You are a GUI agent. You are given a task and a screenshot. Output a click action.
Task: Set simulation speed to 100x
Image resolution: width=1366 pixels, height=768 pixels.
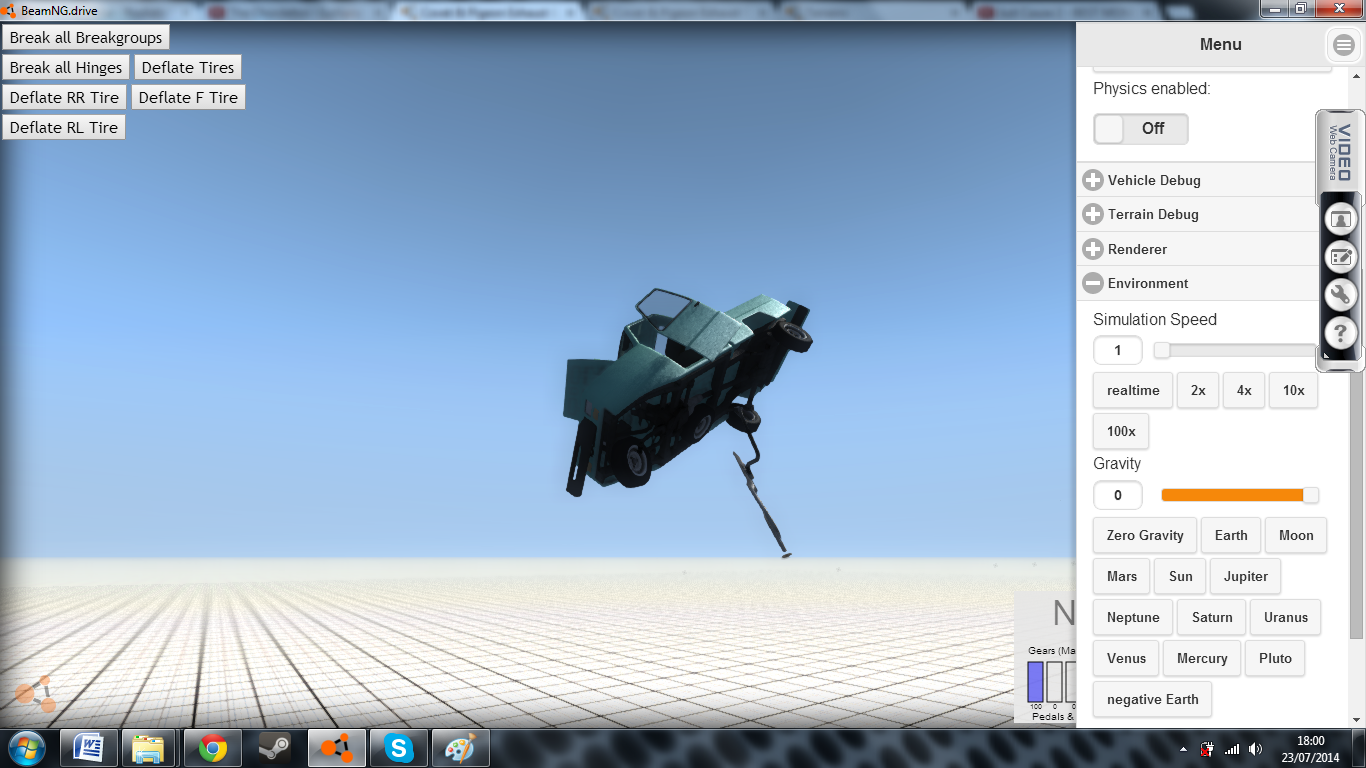[x=1121, y=431]
